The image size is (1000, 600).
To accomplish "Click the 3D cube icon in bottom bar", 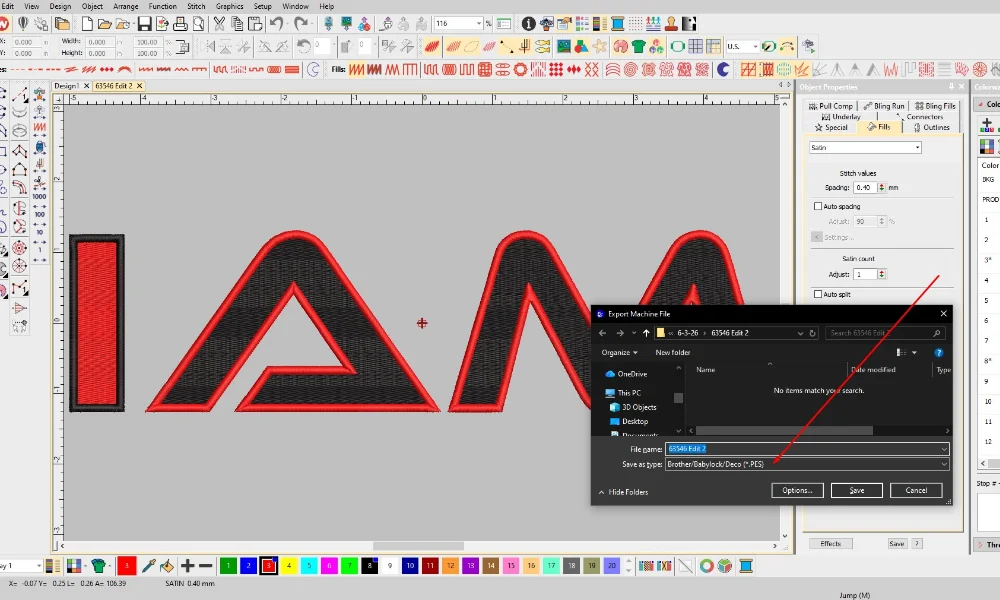I will tap(724, 566).
